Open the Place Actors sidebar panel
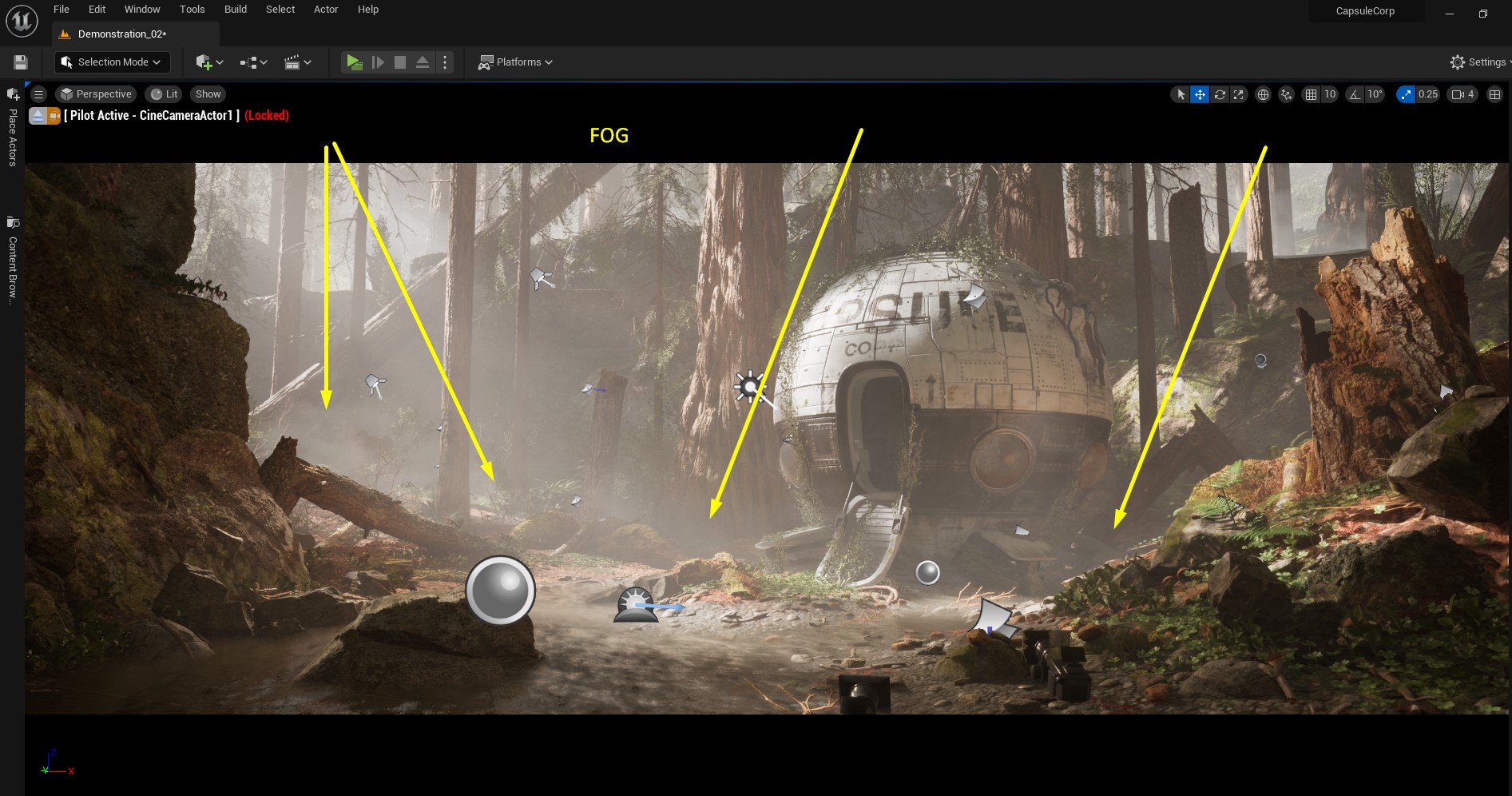The width and height of the screenshot is (1512, 796). [x=12, y=128]
